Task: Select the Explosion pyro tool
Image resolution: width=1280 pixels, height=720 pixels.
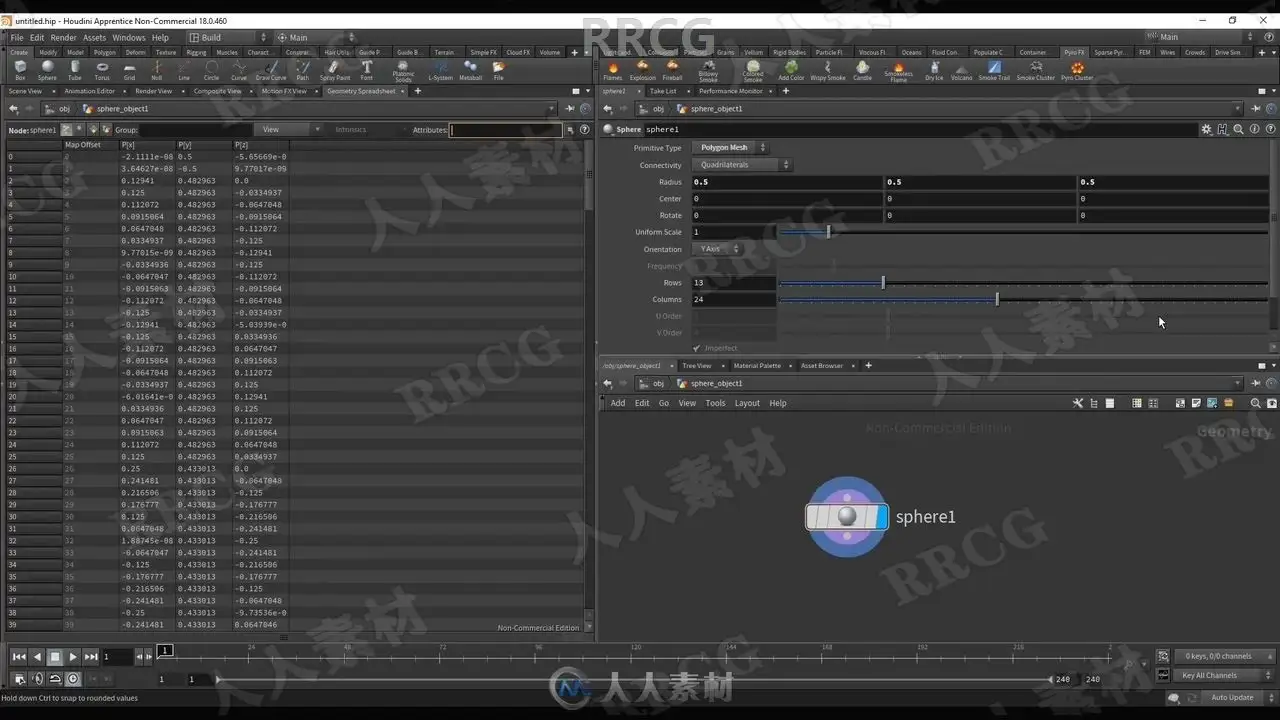Action: [643, 70]
